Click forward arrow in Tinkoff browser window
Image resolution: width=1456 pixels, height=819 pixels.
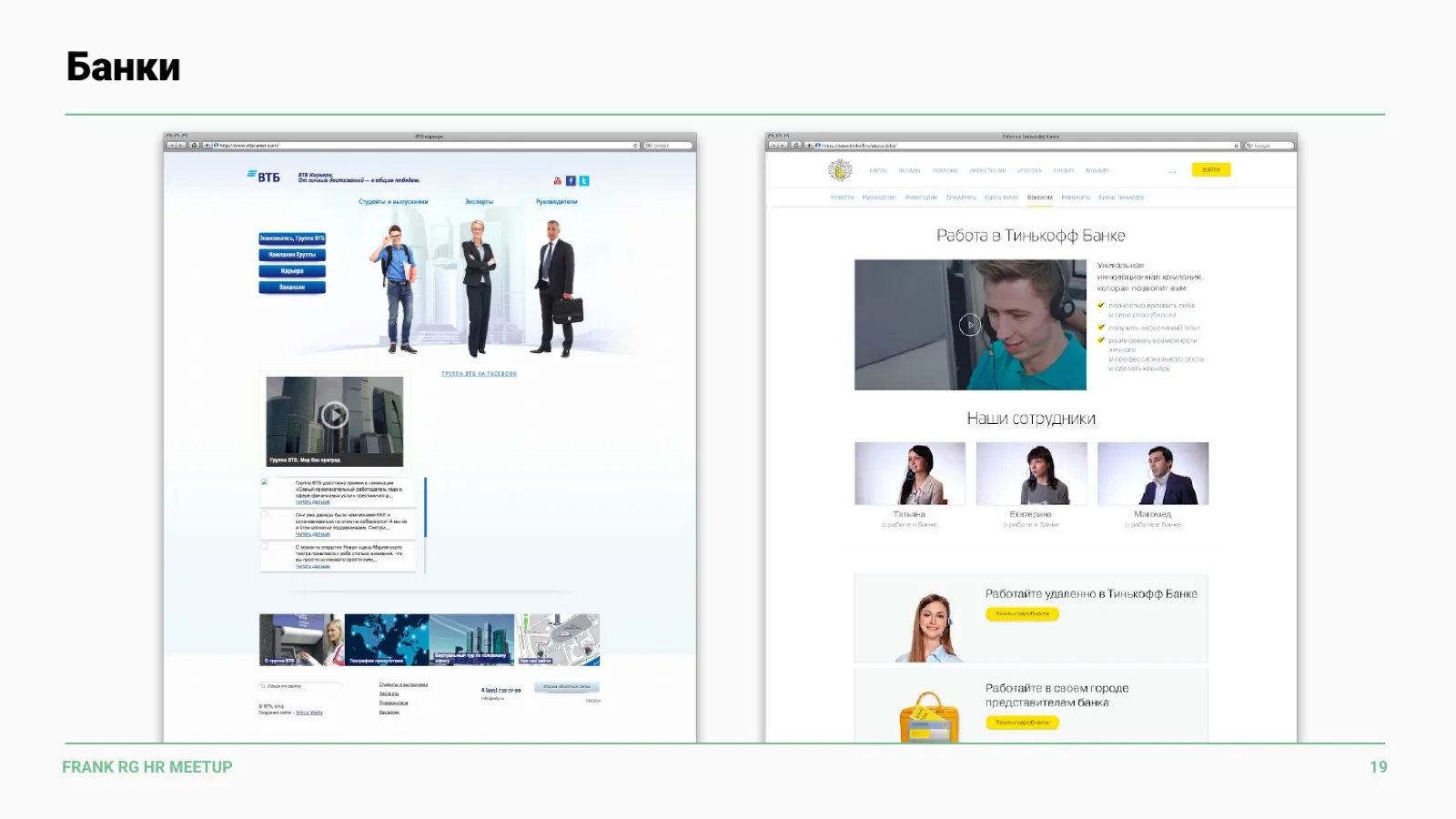(784, 146)
